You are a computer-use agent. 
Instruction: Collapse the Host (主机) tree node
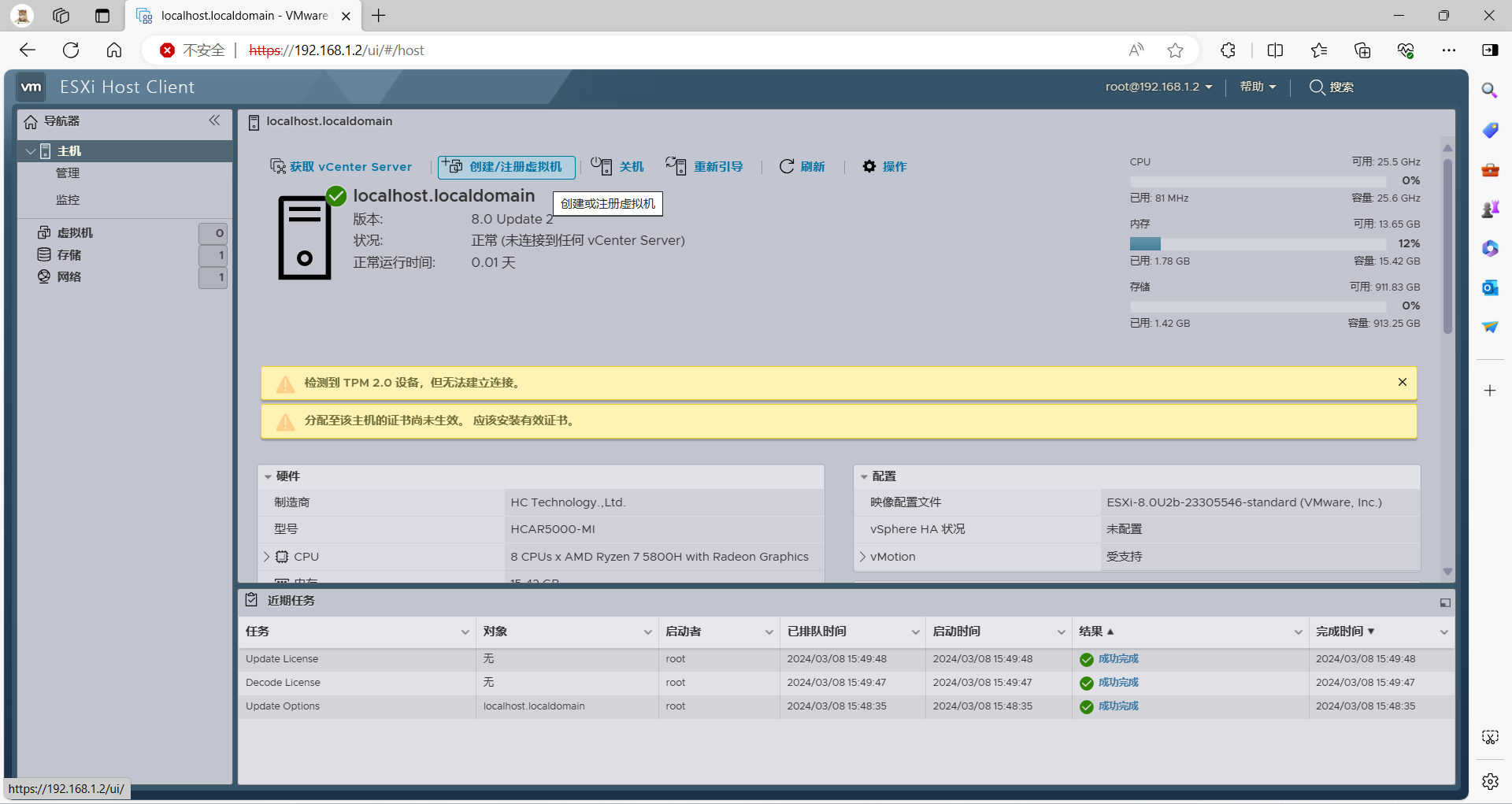[x=31, y=151]
